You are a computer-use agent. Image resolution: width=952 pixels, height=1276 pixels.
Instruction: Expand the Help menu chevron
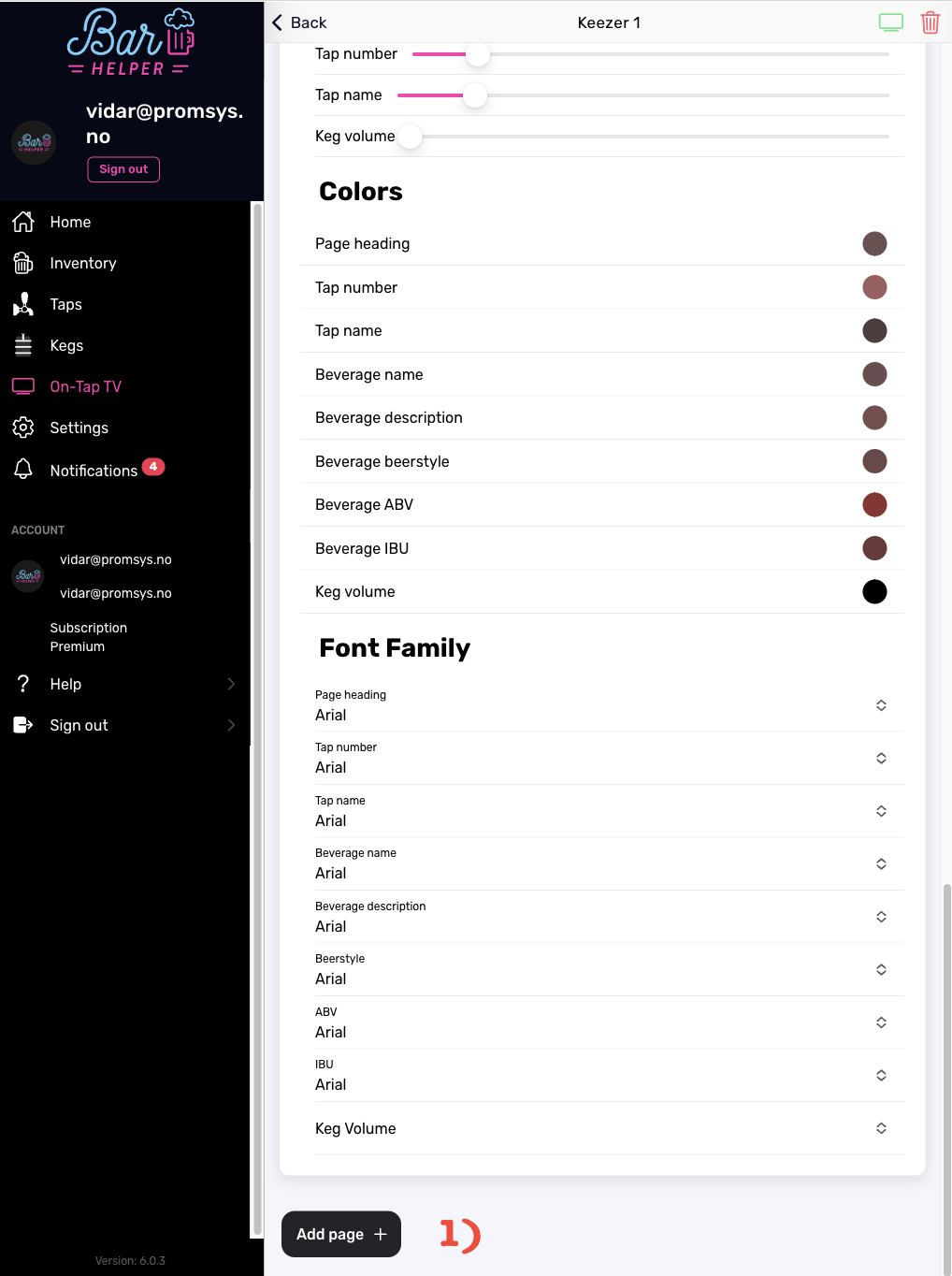pyautogui.click(x=231, y=684)
